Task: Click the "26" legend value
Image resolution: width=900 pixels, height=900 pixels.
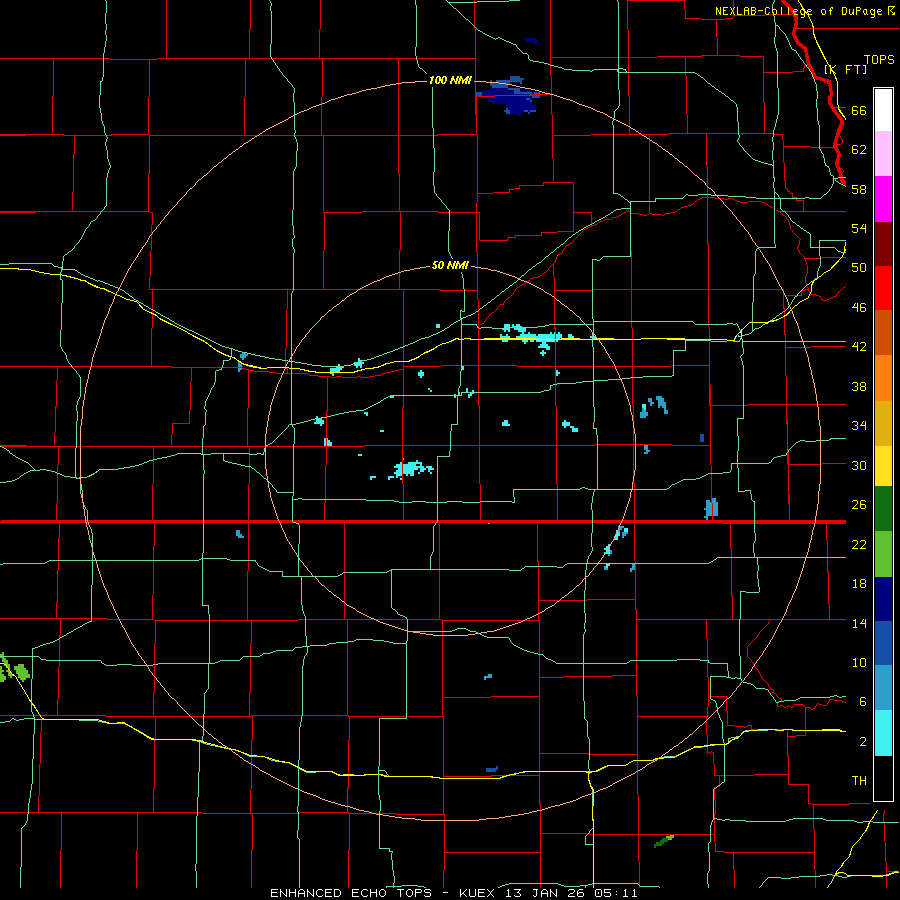Action: pos(859,505)
